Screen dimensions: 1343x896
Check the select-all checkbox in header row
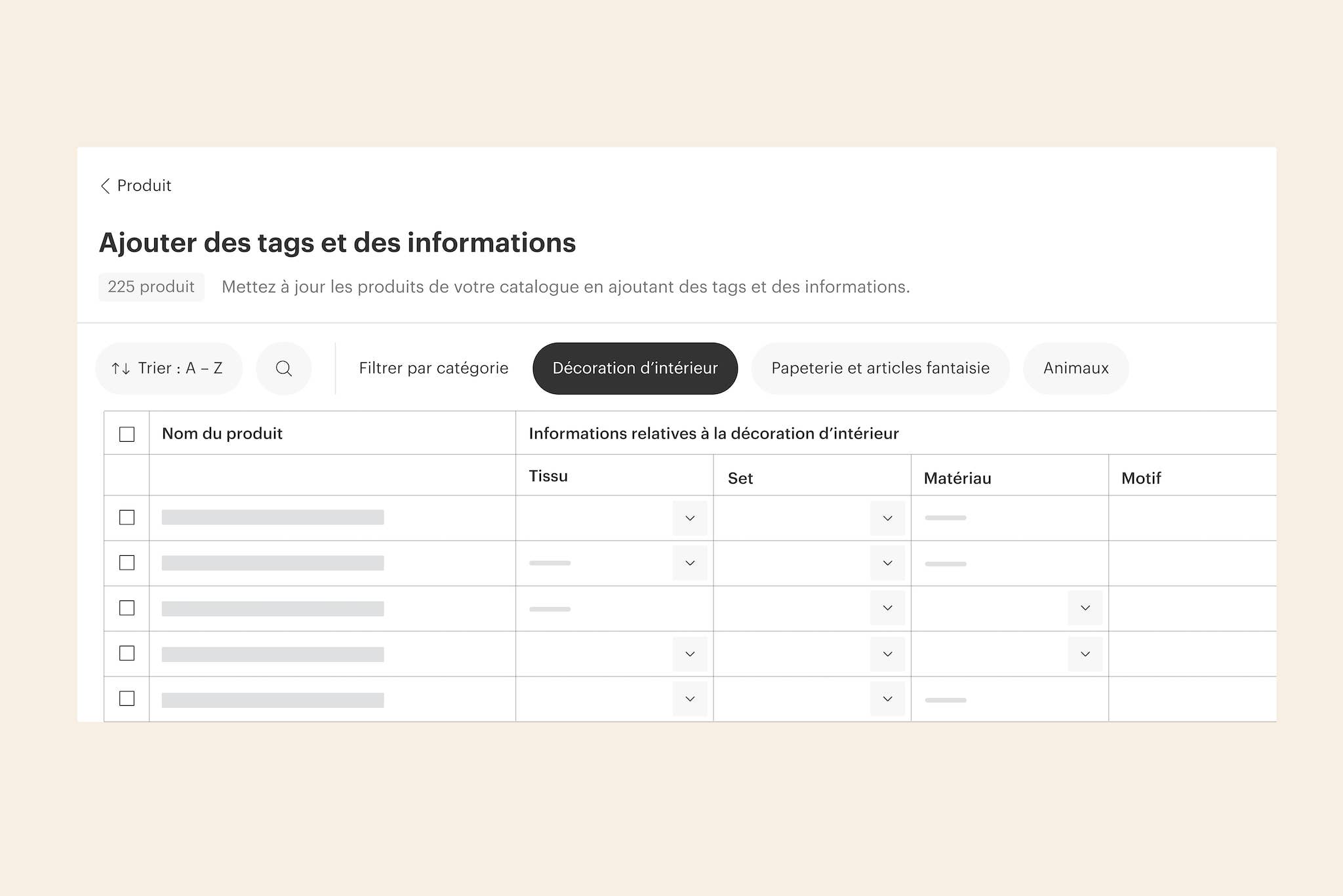(127, 434)
